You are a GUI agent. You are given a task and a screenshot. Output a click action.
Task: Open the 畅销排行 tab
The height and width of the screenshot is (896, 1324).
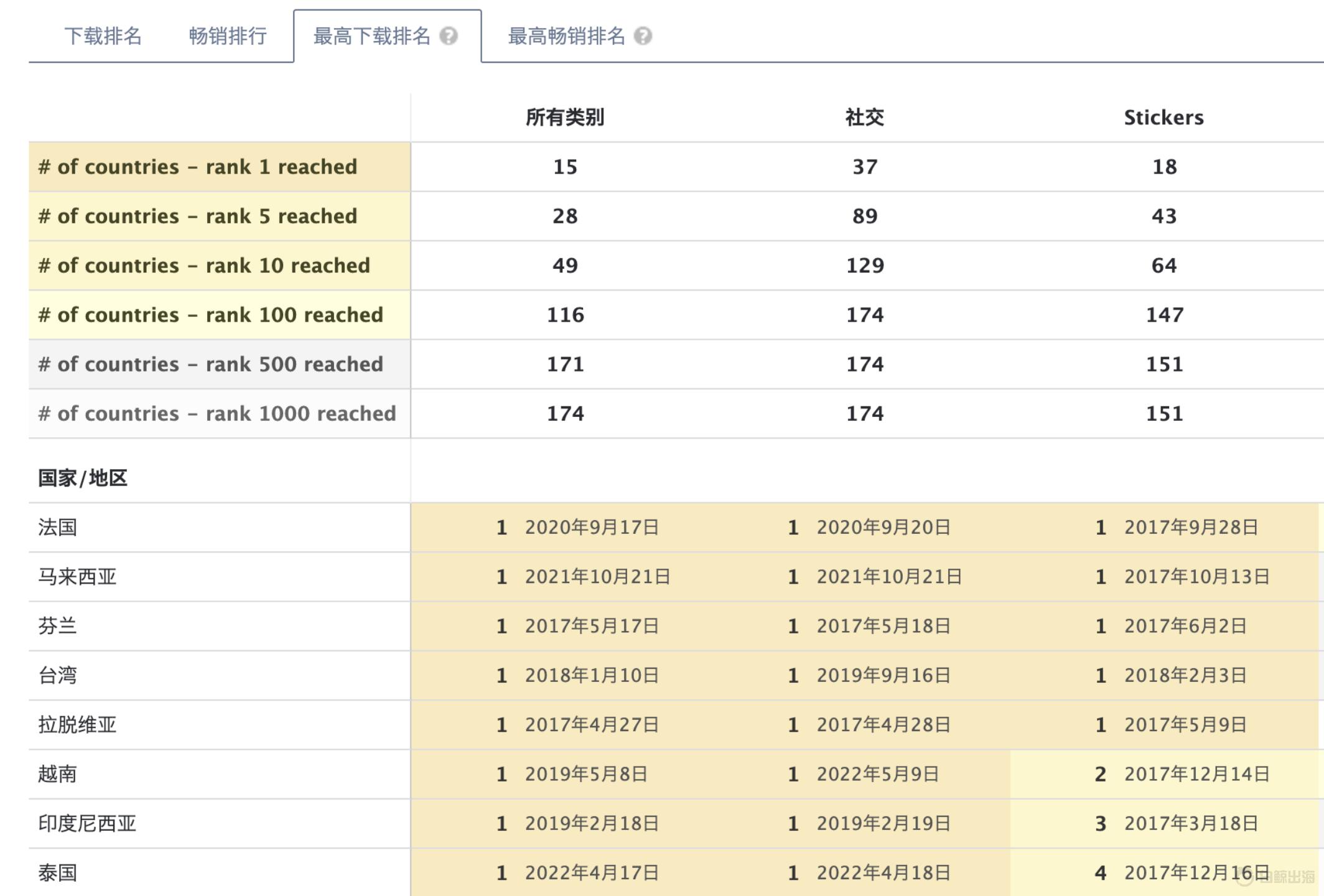(x=228, y=36)
